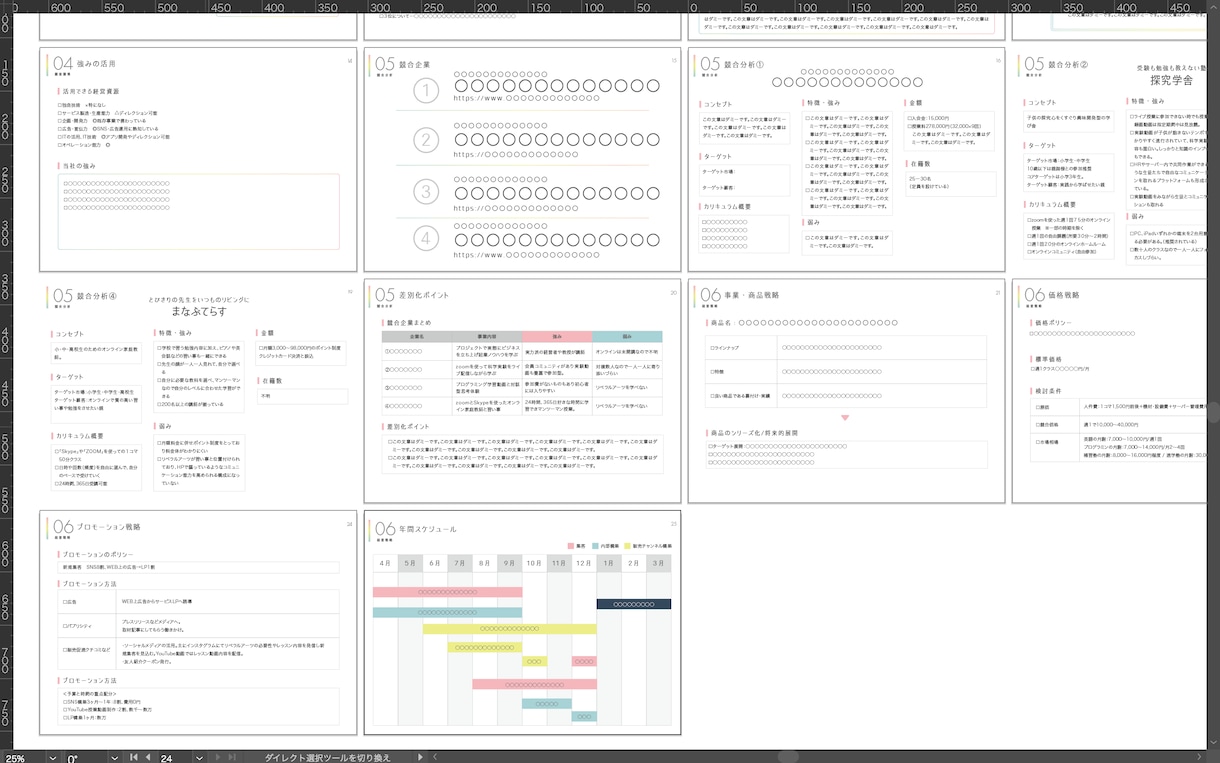
Task: Select the 価格戦略 title text
Action: coord(1063,296)
